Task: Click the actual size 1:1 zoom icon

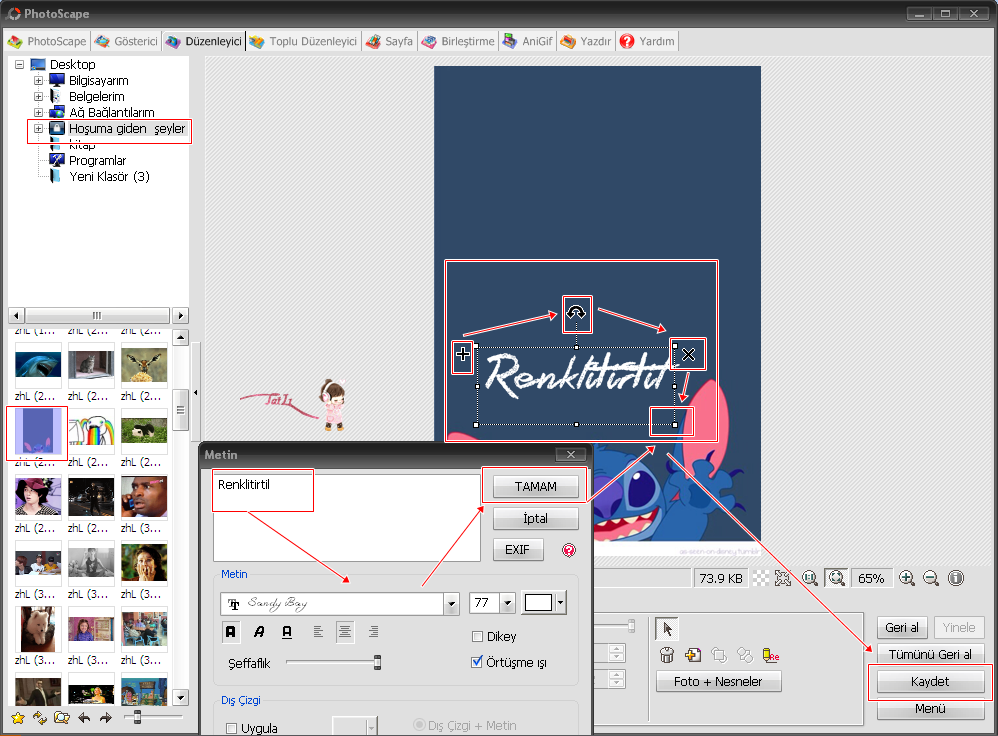Action: pos(810,578)
